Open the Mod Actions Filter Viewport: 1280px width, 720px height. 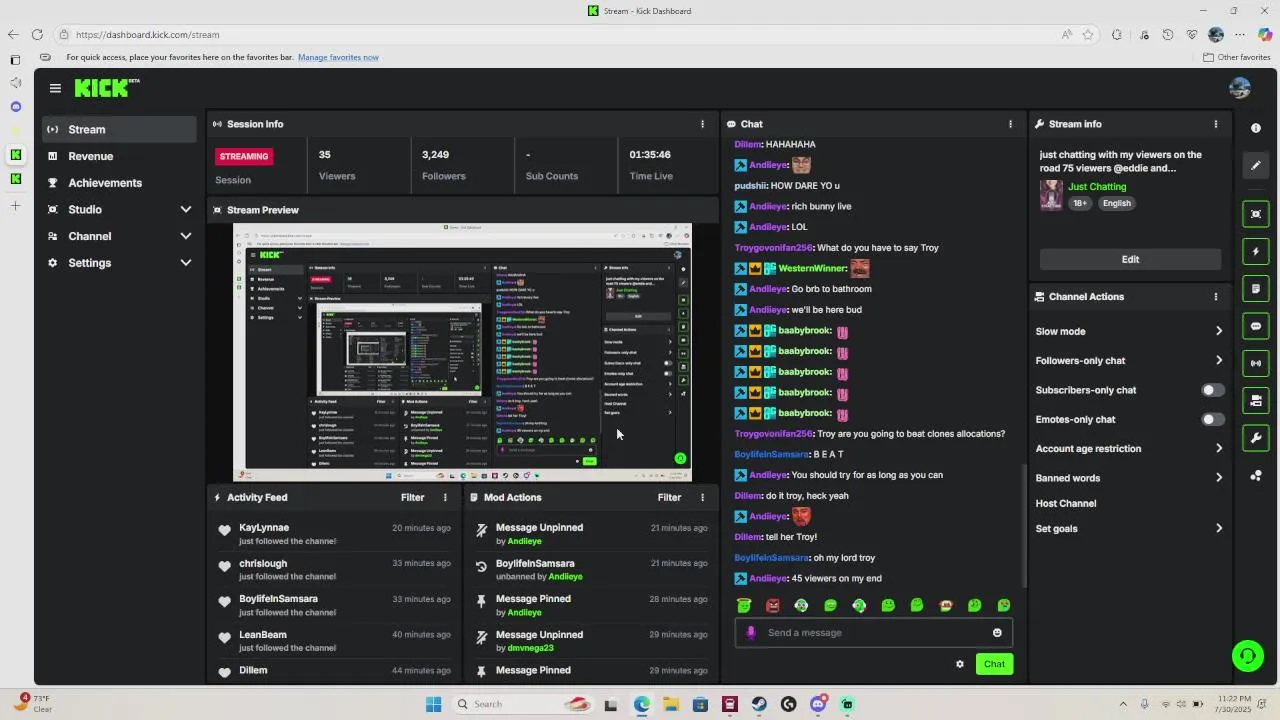(x=669, y=497)
